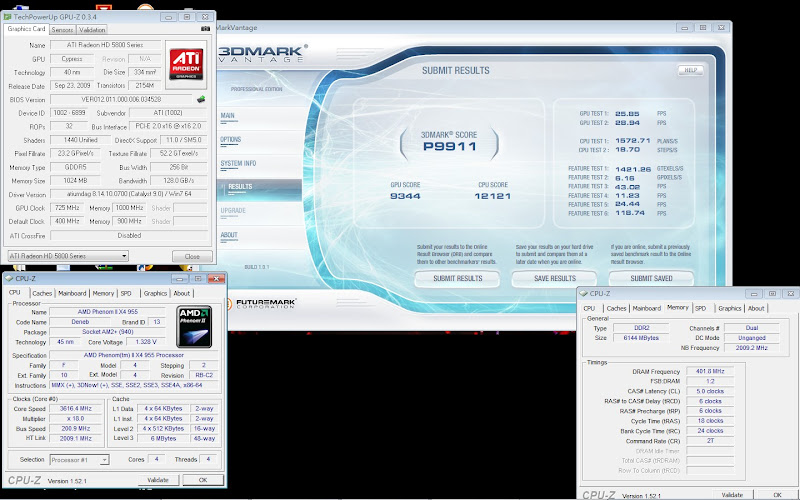Select the CPU tab in the left CPU-Z window
800x500 pixels.
tap(15, 293)
